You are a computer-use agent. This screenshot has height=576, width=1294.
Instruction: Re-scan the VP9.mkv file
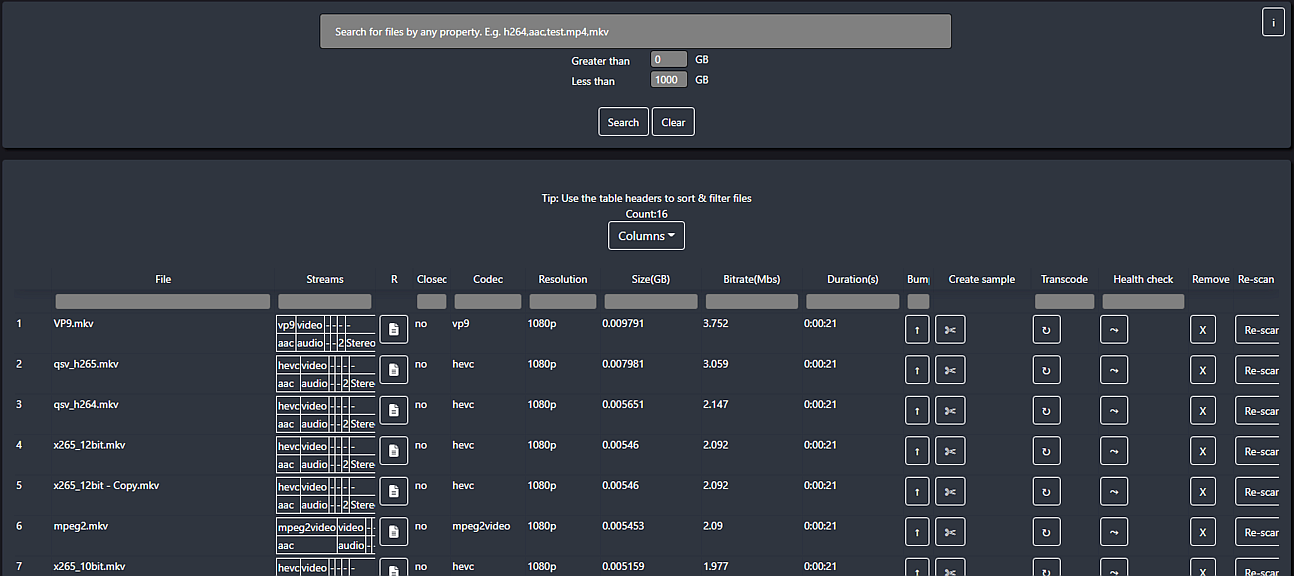(x=1258, y=329)
